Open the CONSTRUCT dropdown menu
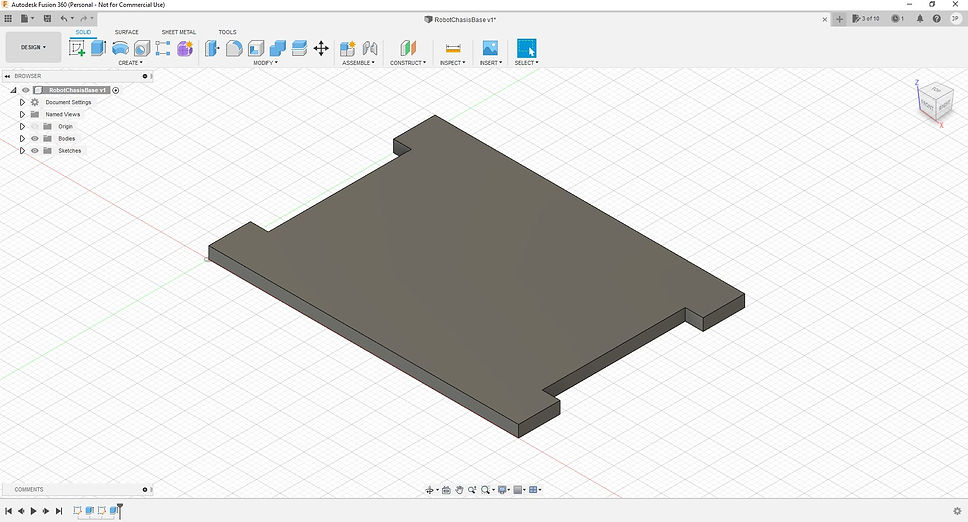This screenshot has height=522, width=968. pos(407,63)
